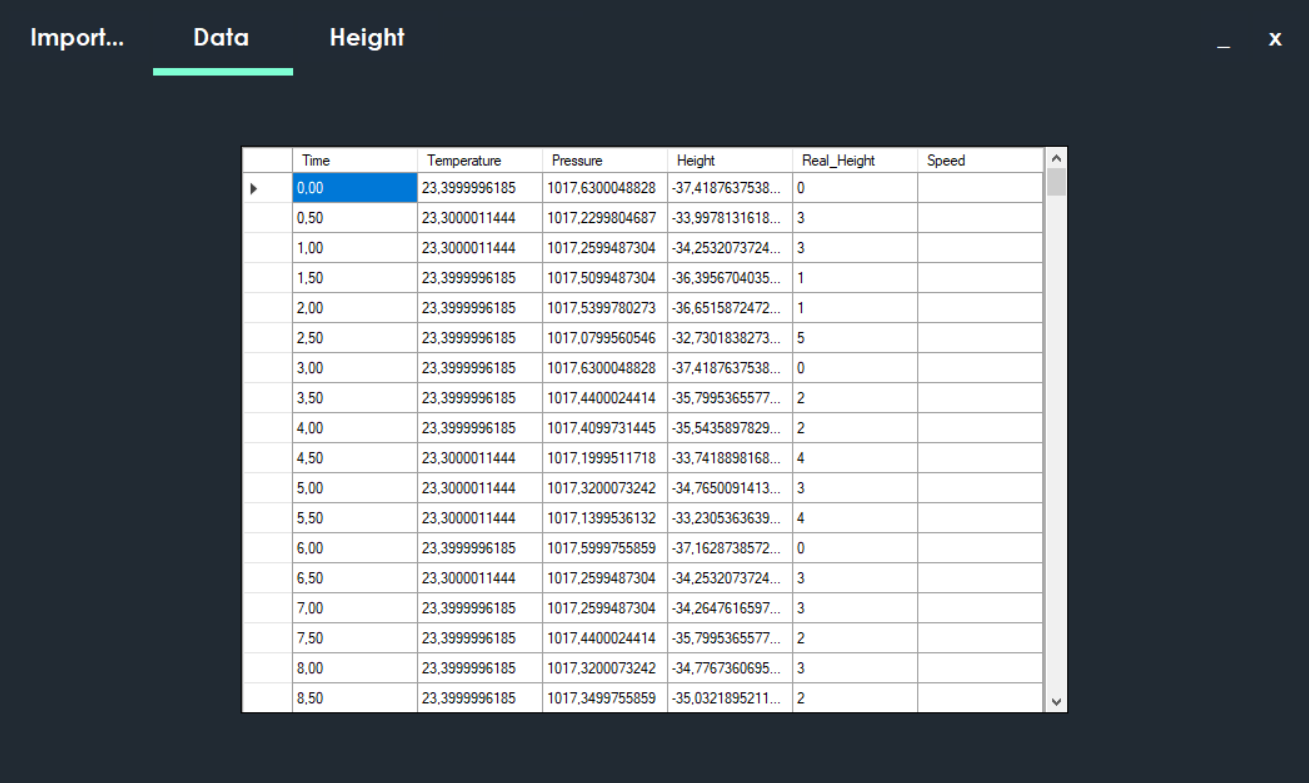1309x783 pixels.
Task: Click the vertical scrollbar thumb
Action: tap(1056, 183)
